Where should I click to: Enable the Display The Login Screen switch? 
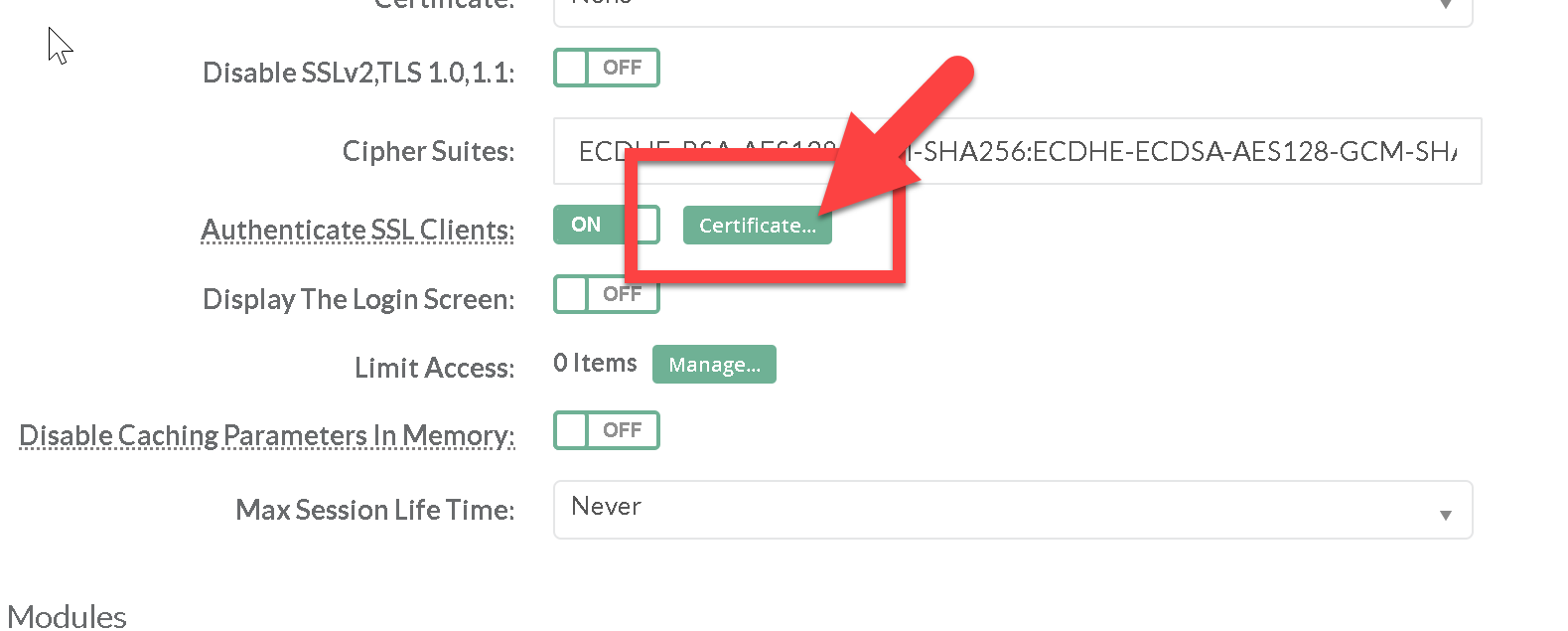(x=606, y=295)
